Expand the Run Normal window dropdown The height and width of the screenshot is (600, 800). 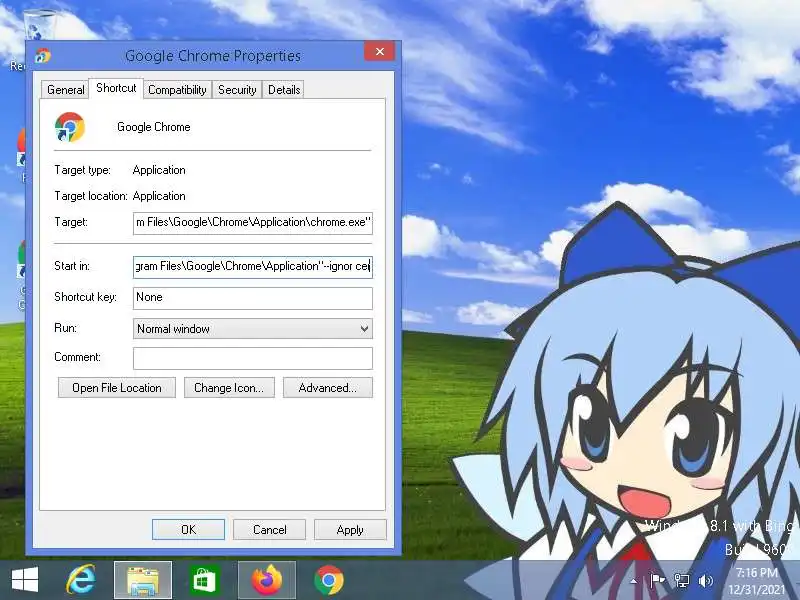[253, 329]
